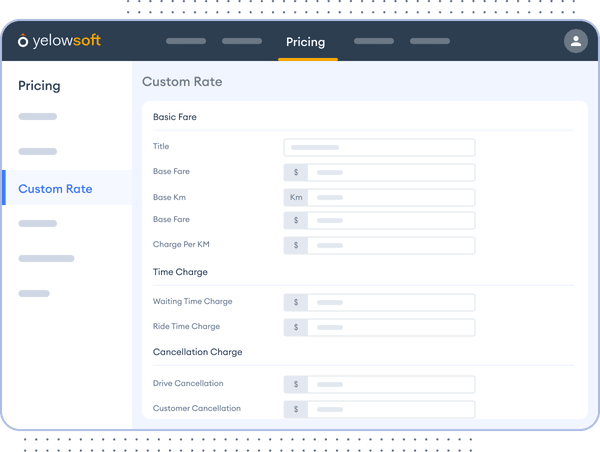Click the Drive Cancellation label
The height and width of the screenshot is (452, 600).
(188, 383)
